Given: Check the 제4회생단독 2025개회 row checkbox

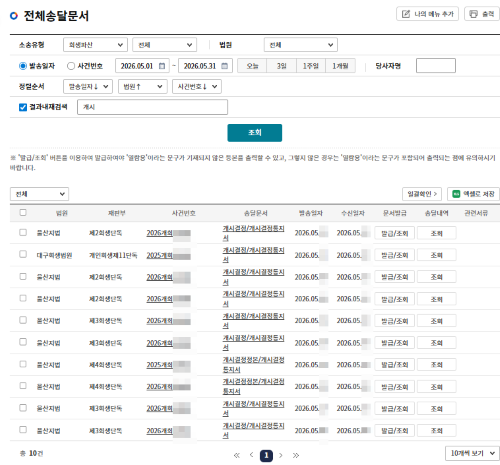Looking at the screenshot, I should coord(23,364).
